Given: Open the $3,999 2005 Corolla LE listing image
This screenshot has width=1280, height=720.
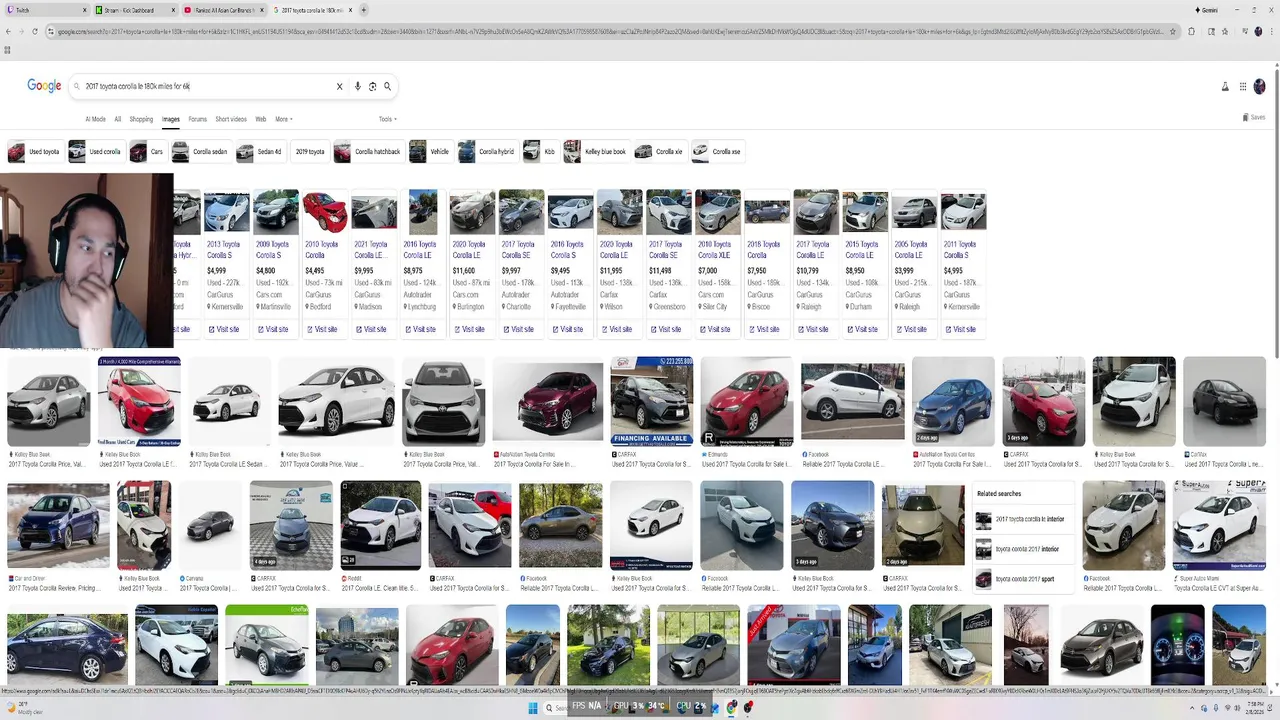Looking at the screenshot, I should click(x=914, y=212).
